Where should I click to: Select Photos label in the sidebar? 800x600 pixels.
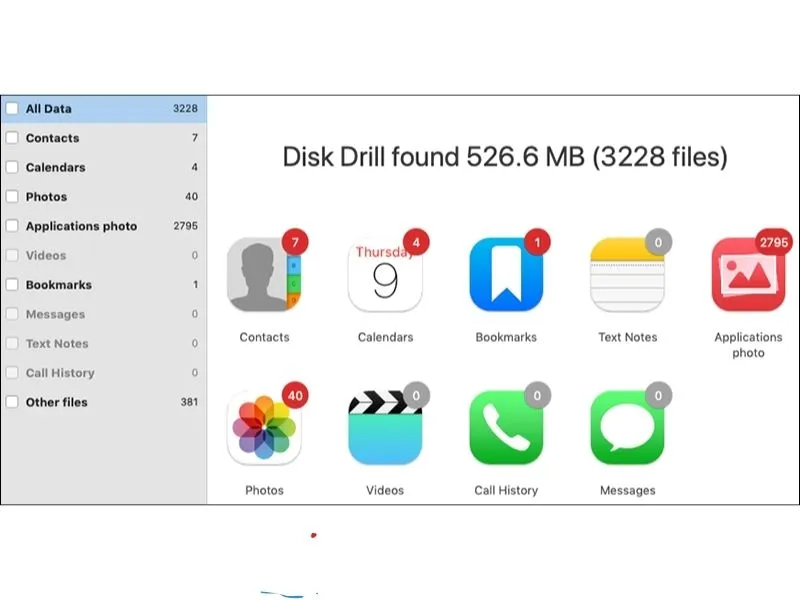46,196
